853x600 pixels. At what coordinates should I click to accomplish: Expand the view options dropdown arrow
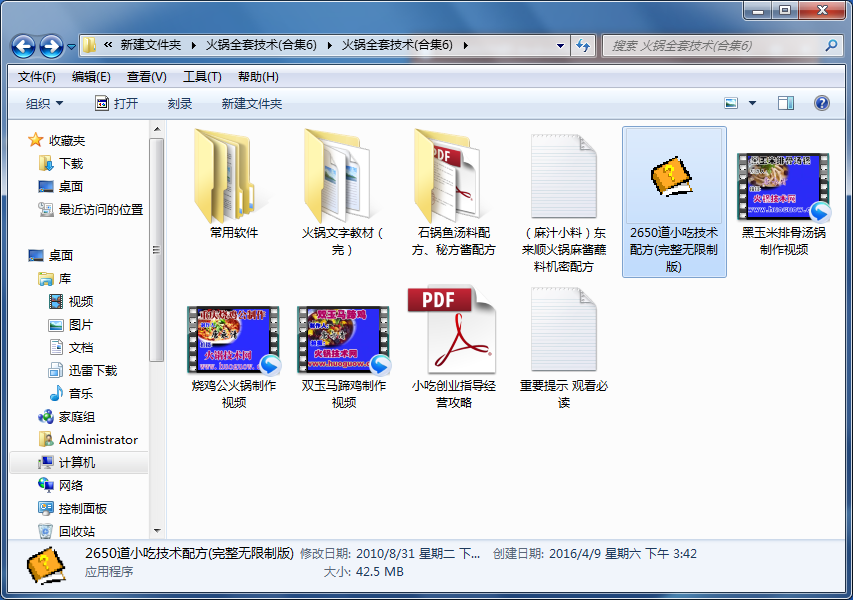(x=753, y=103)
